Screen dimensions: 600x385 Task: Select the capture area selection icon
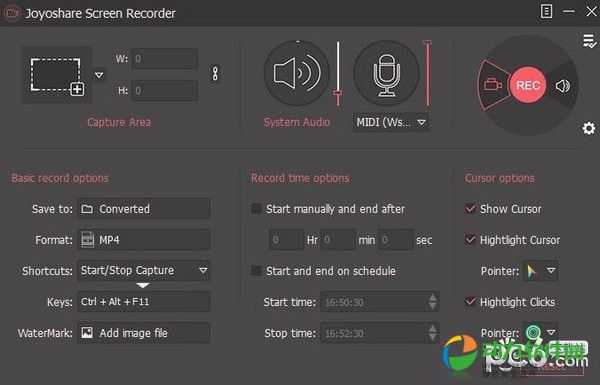point(57,75)
